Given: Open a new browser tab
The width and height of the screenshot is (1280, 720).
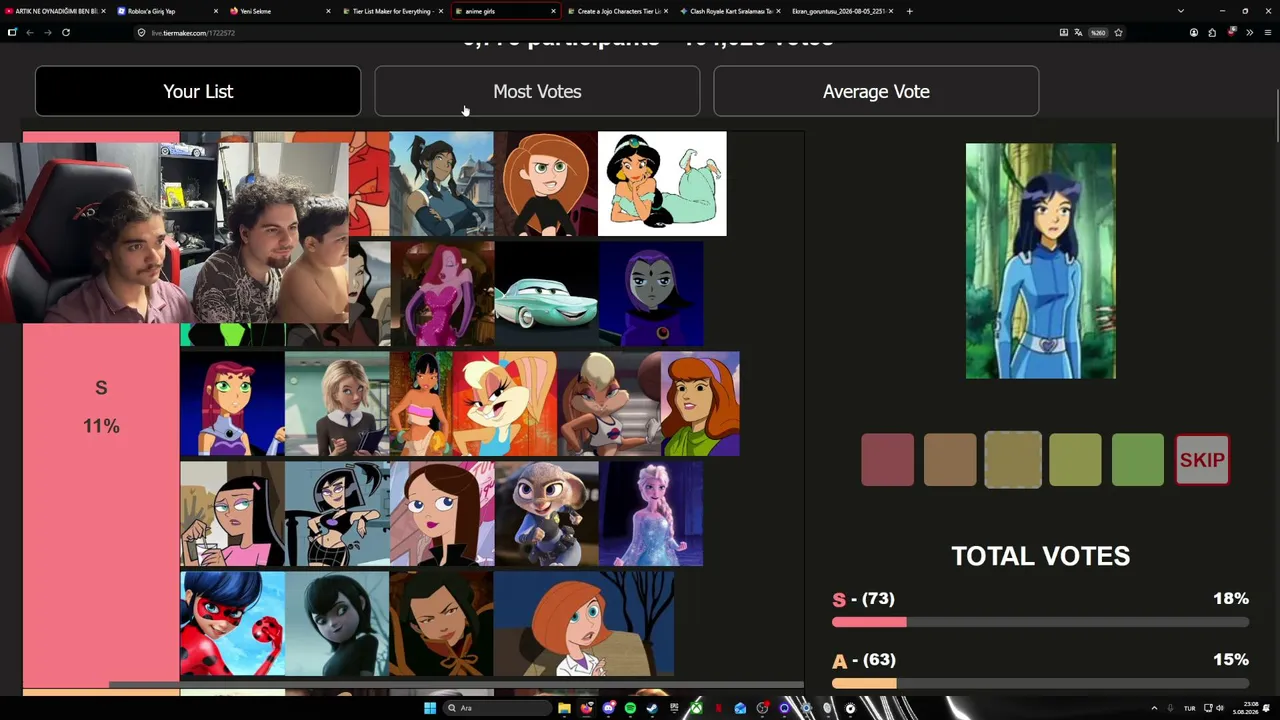Looking at the screenshot, I should (x=909, y=11).
